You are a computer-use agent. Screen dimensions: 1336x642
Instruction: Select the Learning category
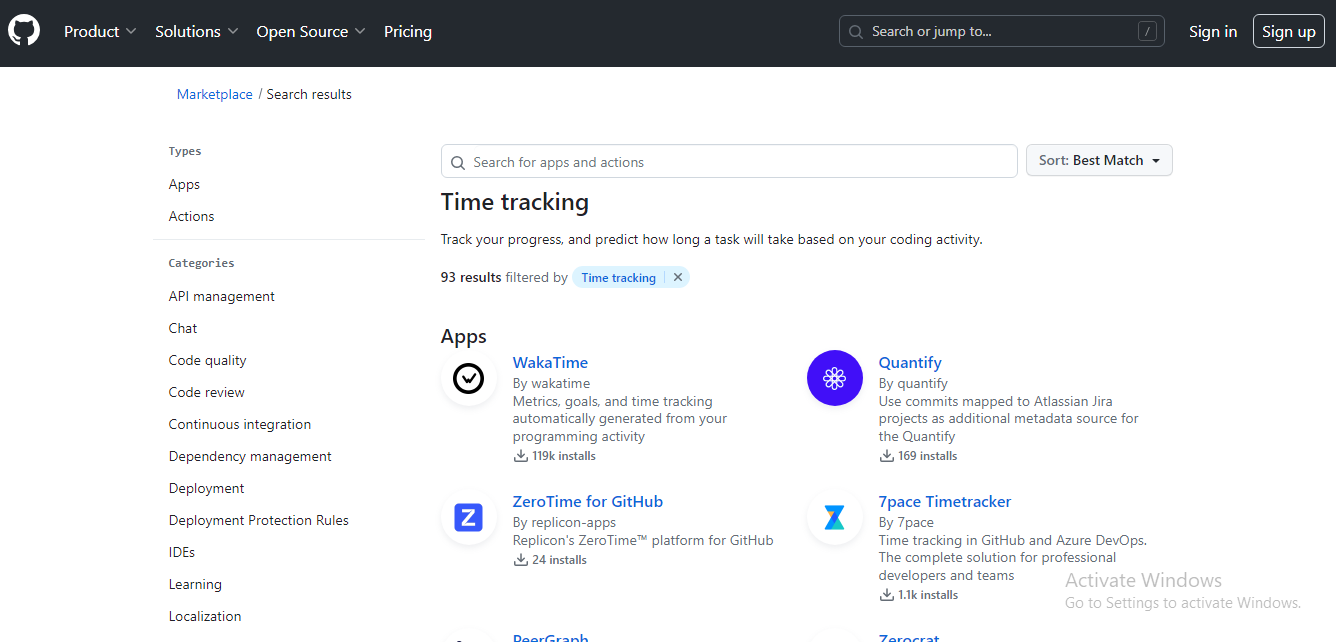tap(195, 584)
